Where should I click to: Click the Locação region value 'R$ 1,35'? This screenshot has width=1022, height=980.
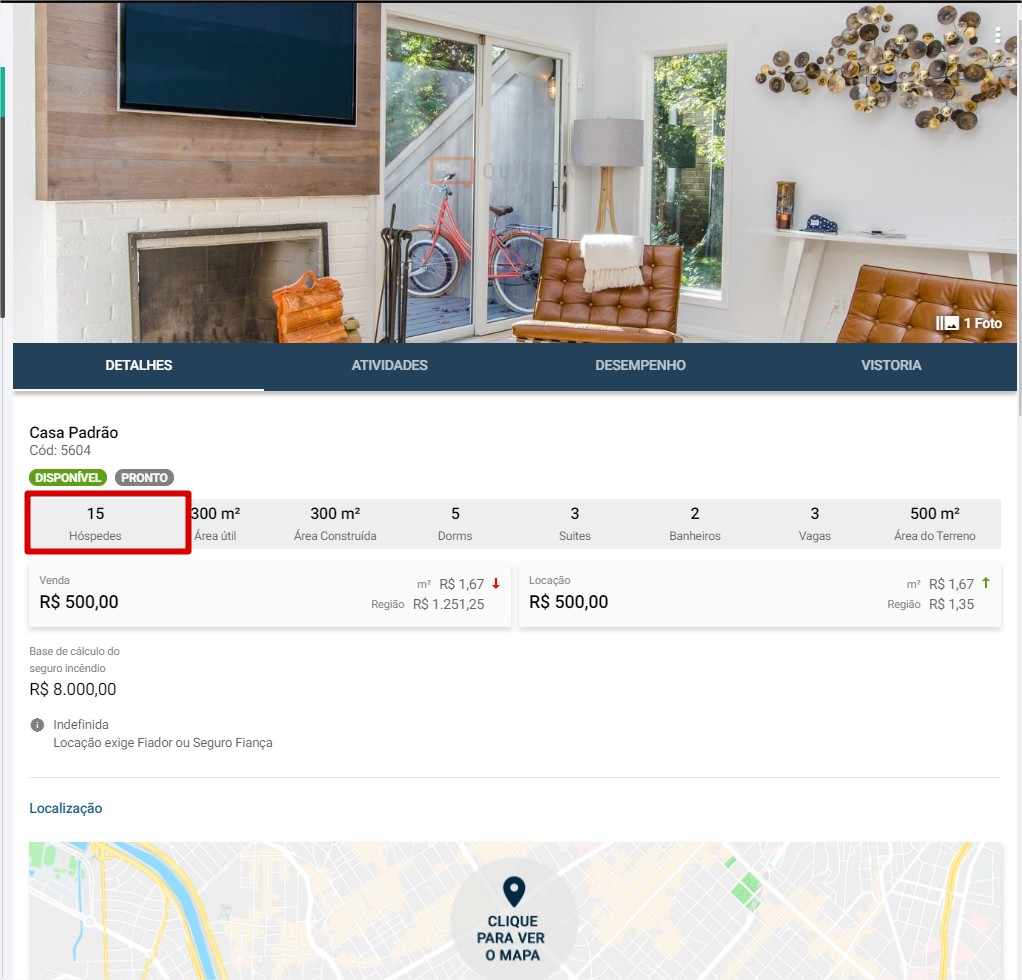pyautogui.click(x=951, y=605)
